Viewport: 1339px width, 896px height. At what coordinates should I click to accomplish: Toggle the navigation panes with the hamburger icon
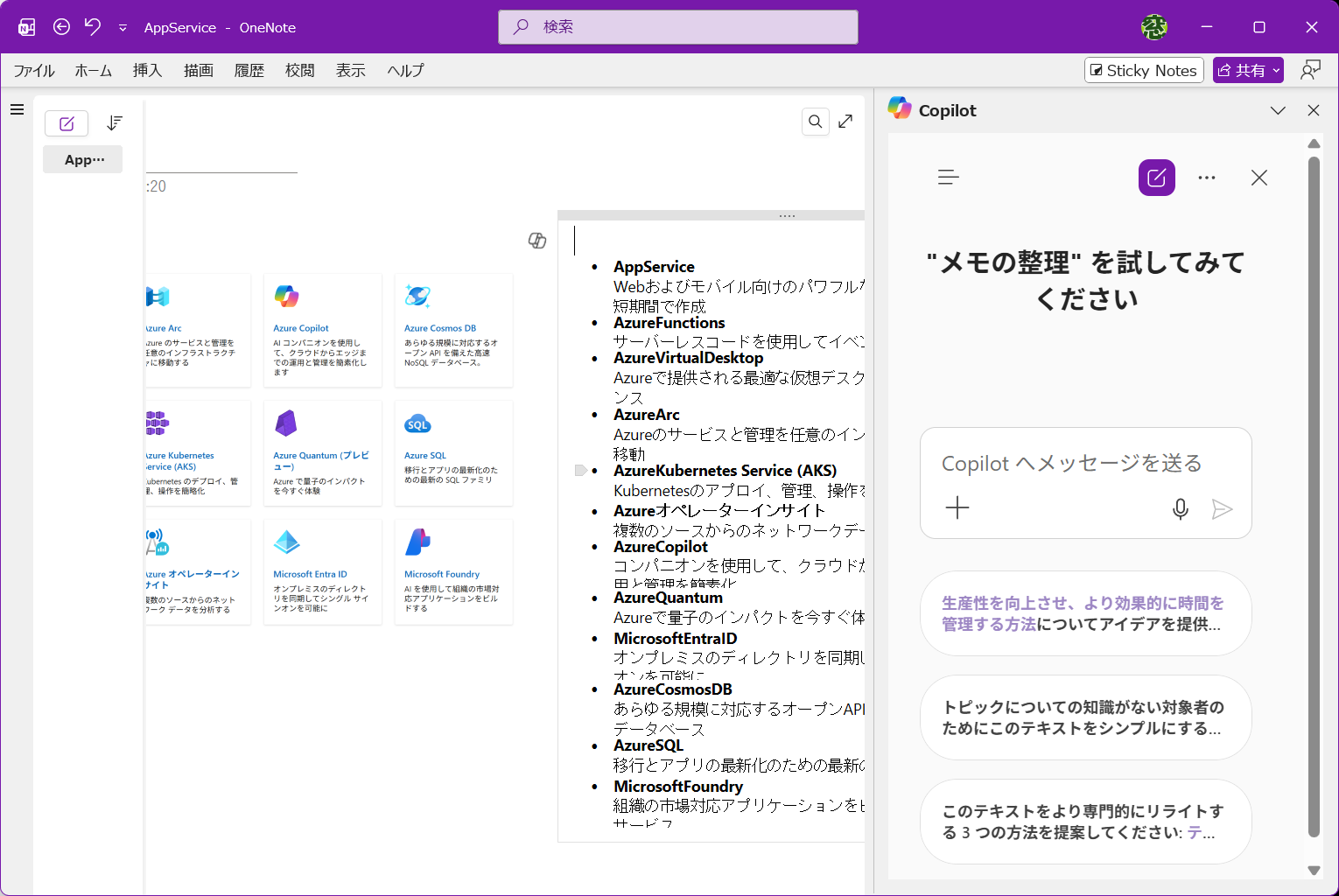pos(17,108)
